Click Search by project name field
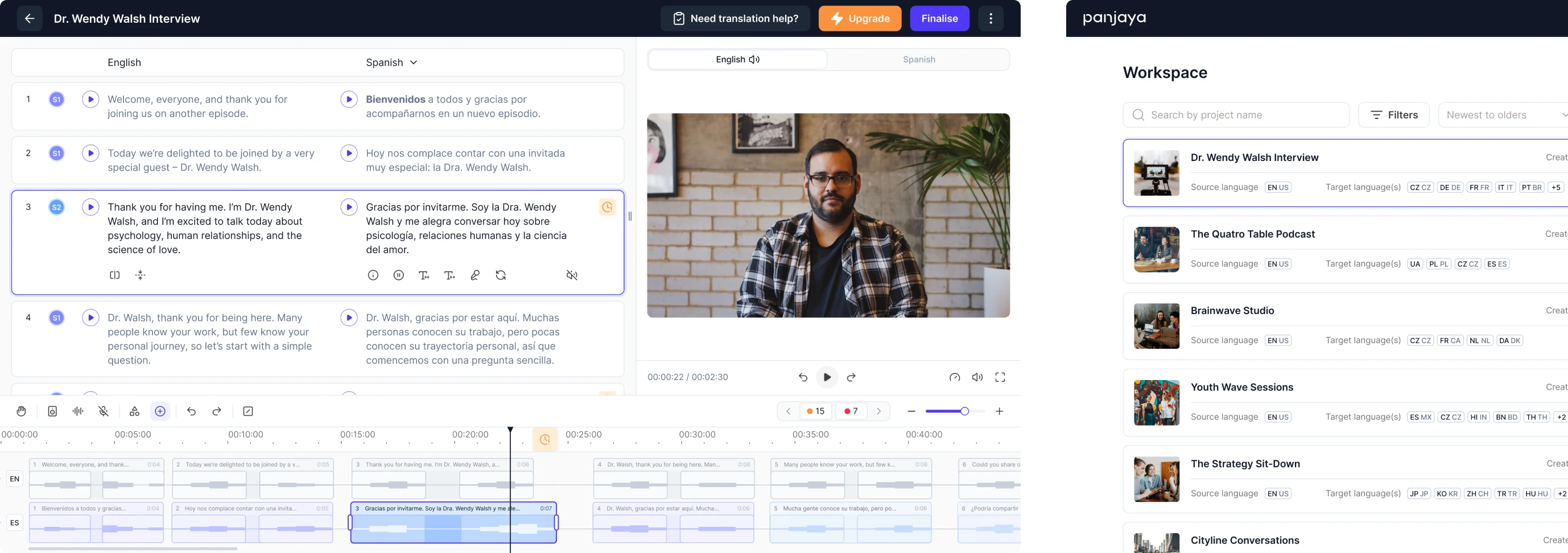Screen dimensions: 1568x553 click(x=1236, y=115)
